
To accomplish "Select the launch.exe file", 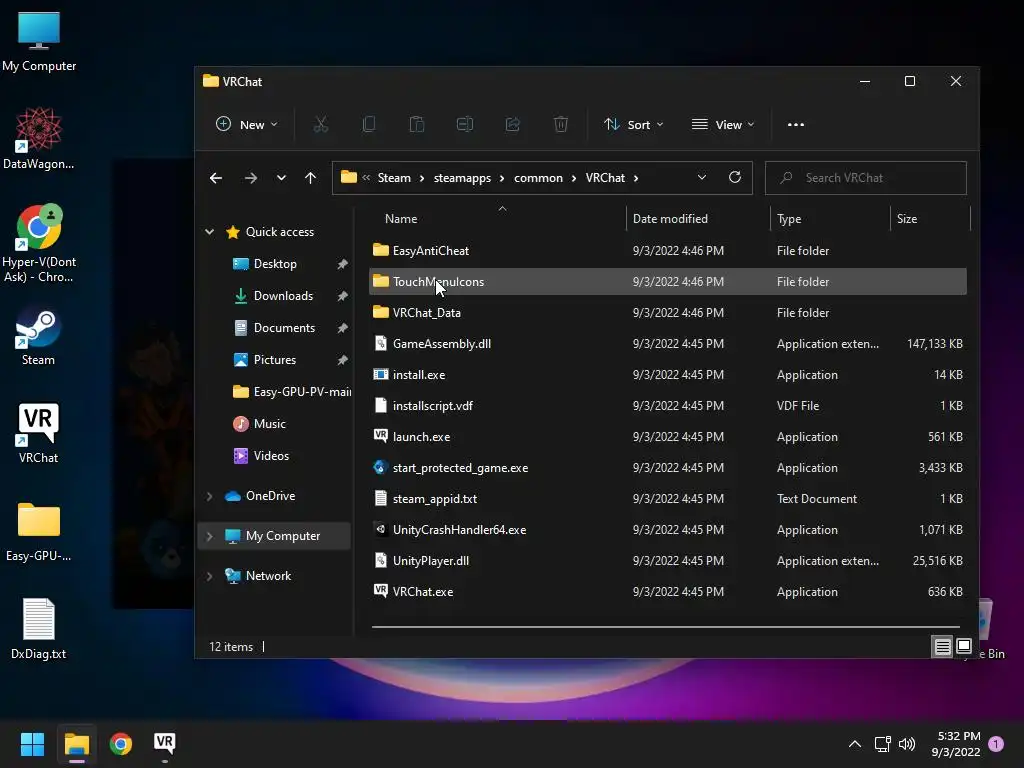I will (x=667, y=437).
